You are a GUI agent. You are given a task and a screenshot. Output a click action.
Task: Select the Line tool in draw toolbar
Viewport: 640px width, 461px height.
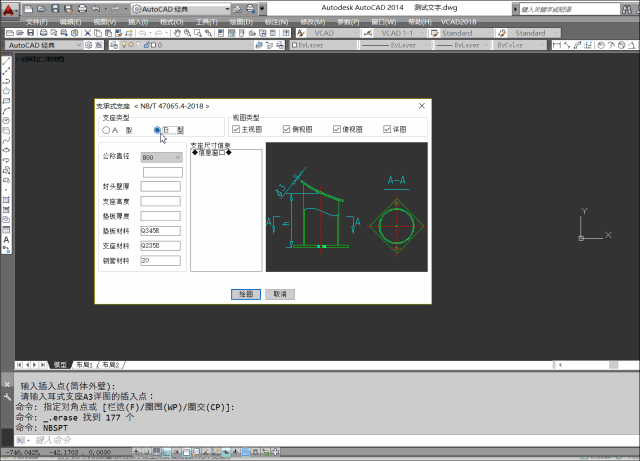[6, 62]
